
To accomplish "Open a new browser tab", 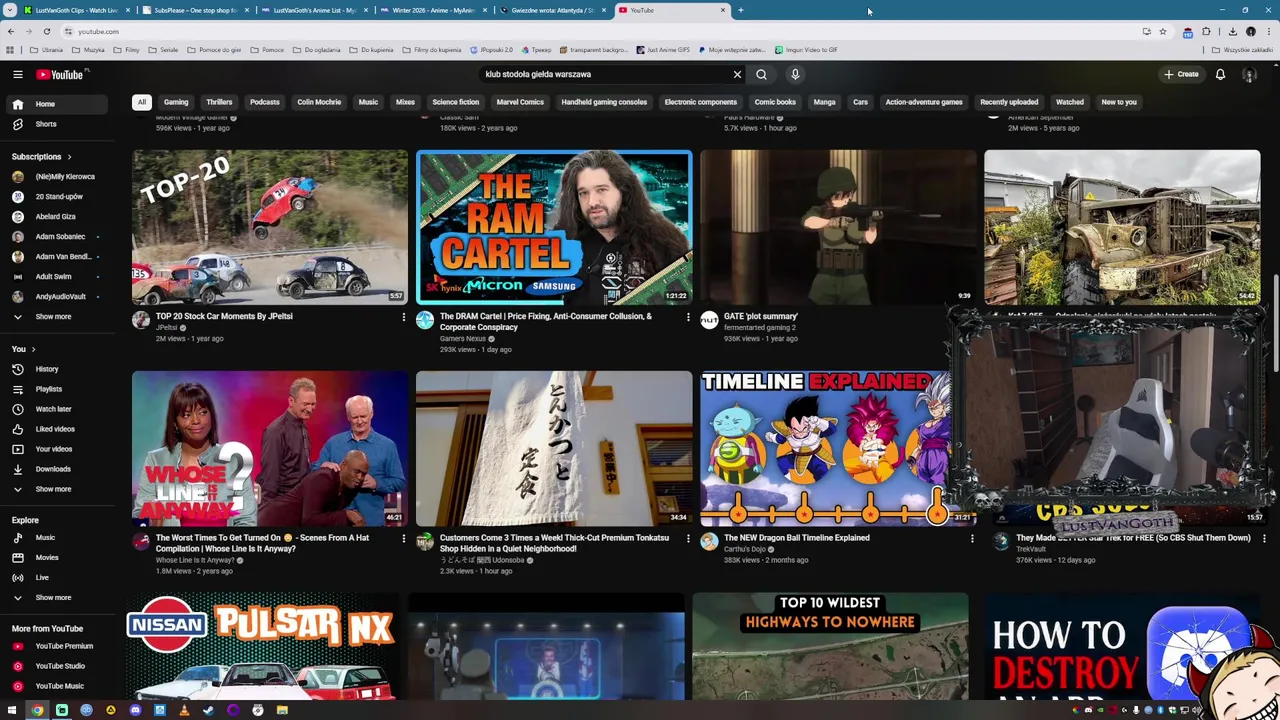I will pyautogui.click(x=740, y=10).
